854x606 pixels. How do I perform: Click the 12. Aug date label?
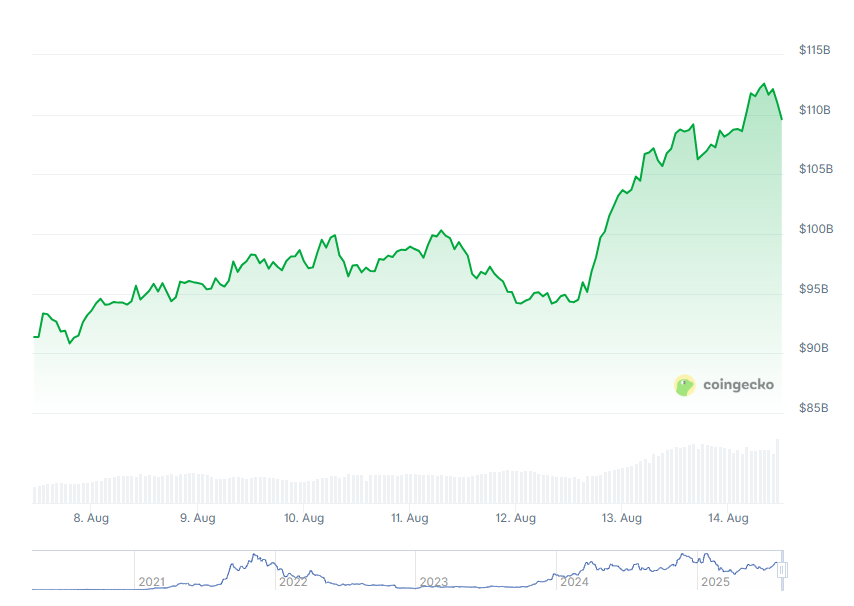pos(515,518)
